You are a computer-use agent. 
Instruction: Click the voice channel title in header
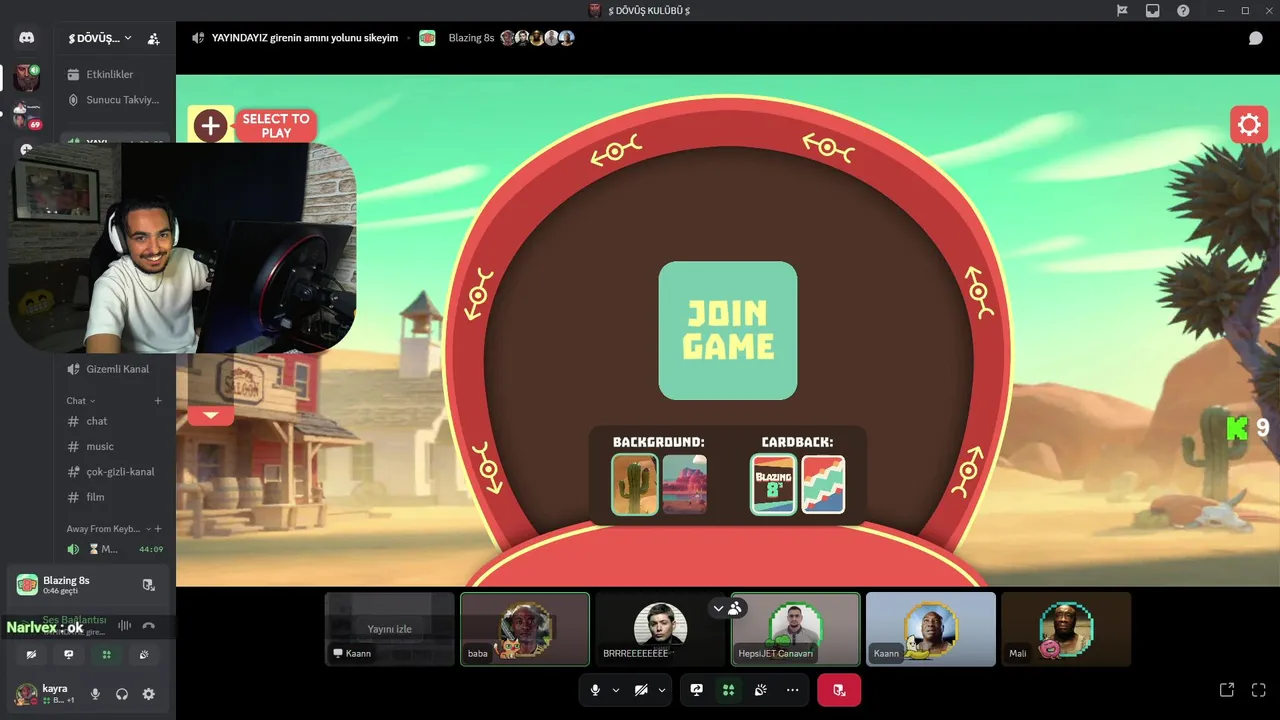pos(305,38)
